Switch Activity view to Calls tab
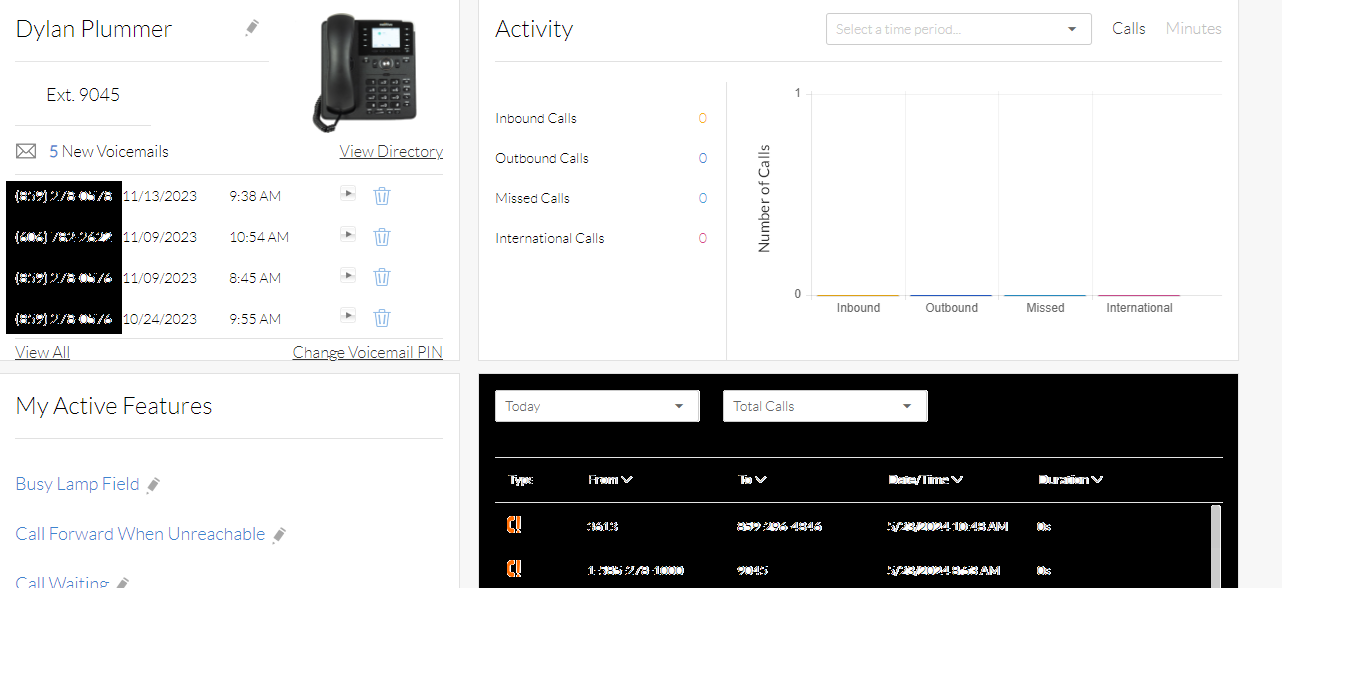The width and height of the screenshot is (1349, 687). [x=1128, y=29]
